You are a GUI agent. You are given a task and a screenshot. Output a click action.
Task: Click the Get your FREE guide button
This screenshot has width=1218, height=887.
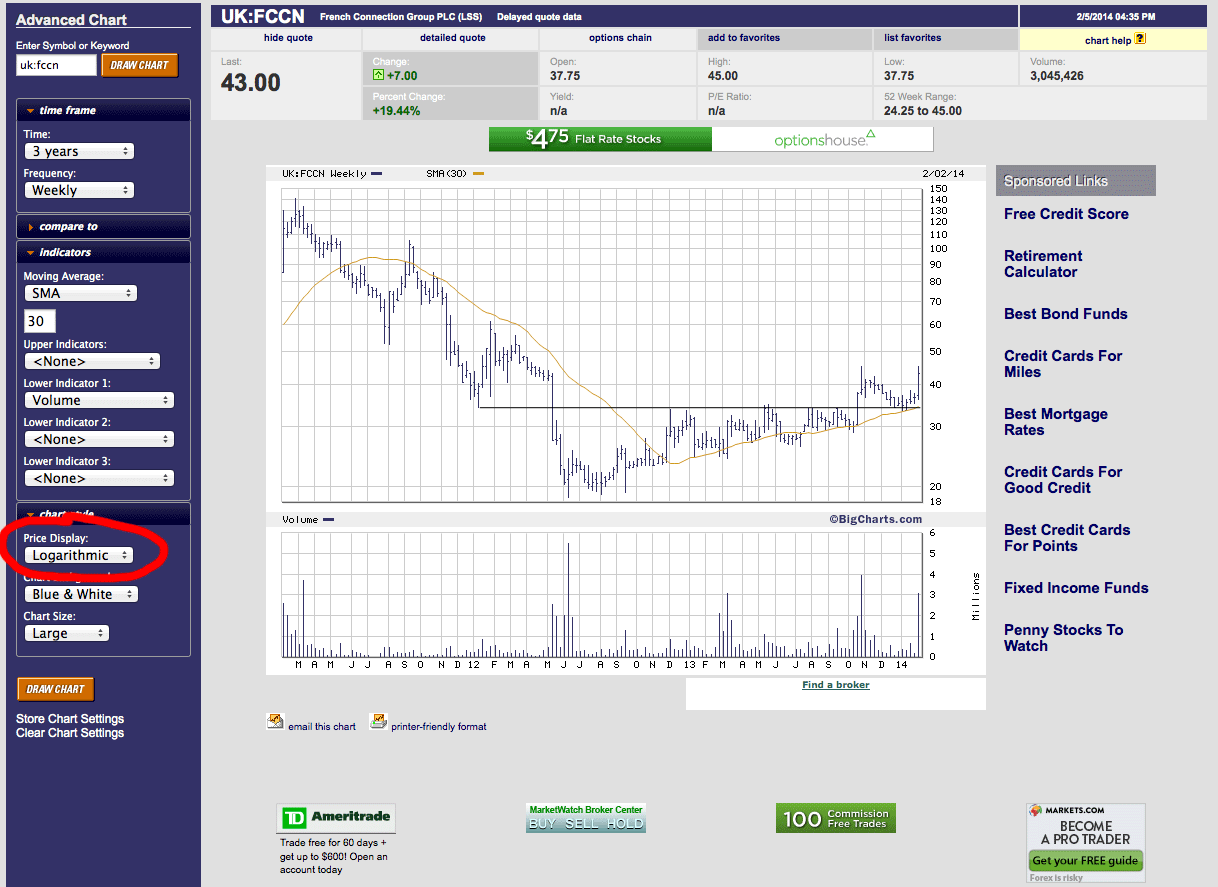tap(1085, 861)
